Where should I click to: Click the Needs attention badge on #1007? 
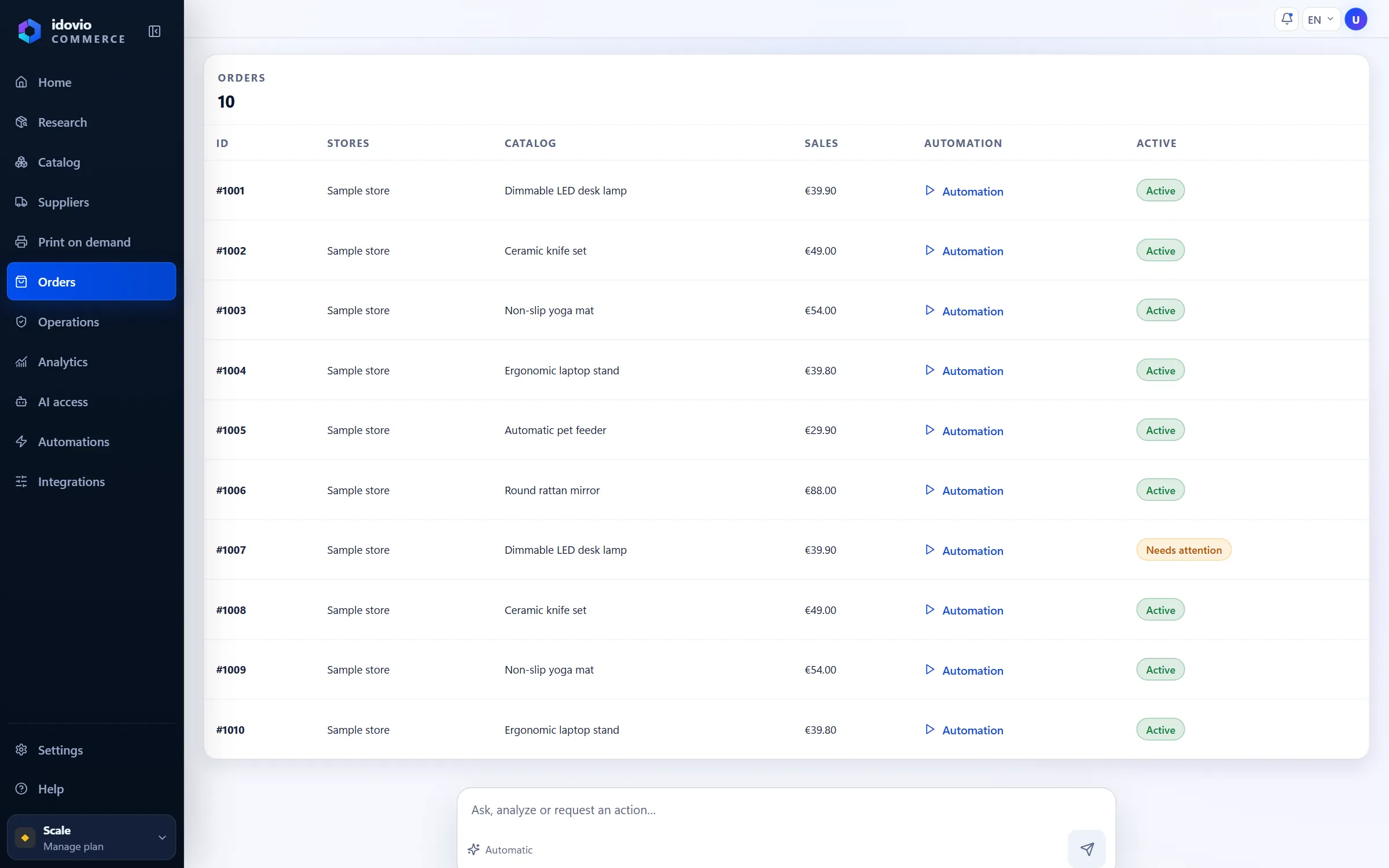tap(1184, 550)
